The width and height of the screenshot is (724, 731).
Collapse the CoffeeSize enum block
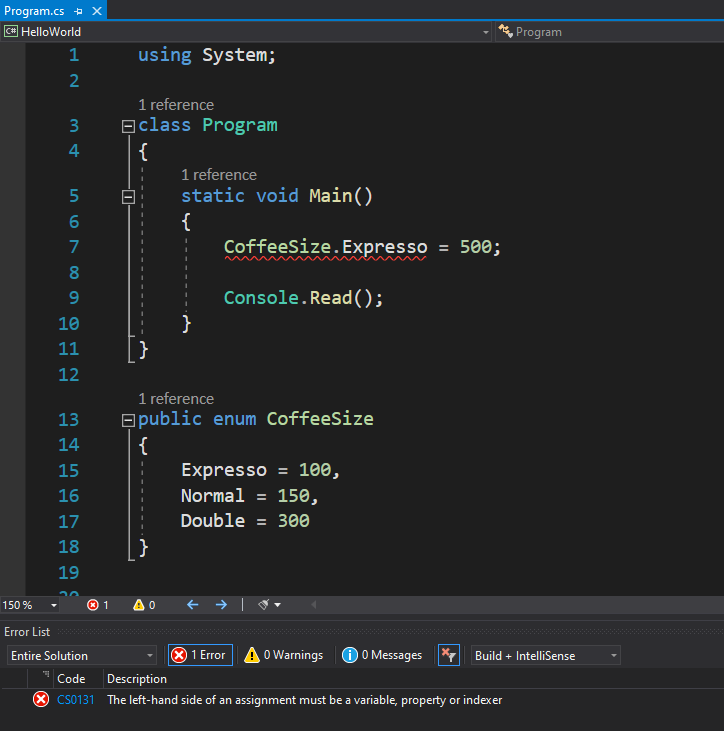point(127,420)
